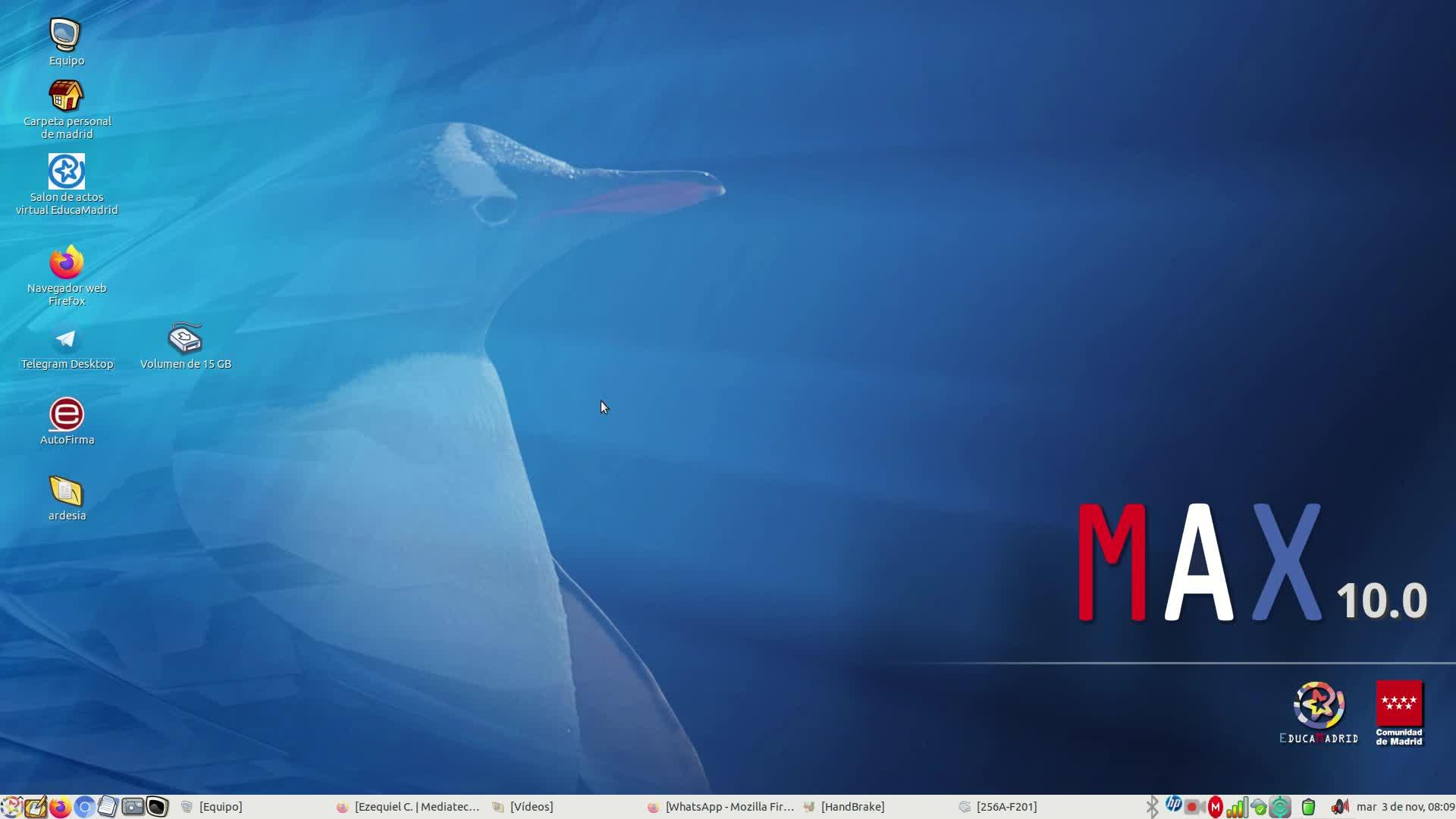The width and height of the screenshot is (1456, 819).
Task: Open the red MEGA tray icon
Action: coord(1216,807)
